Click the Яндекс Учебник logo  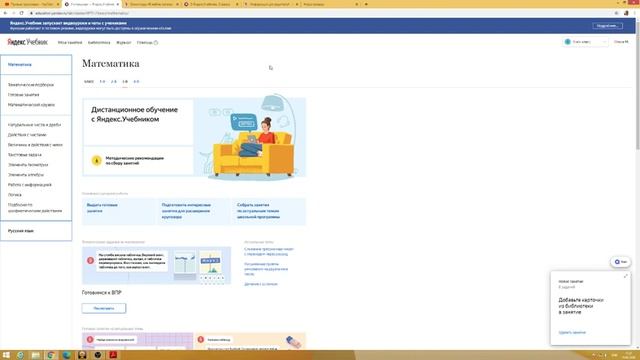tap(27, 42)
